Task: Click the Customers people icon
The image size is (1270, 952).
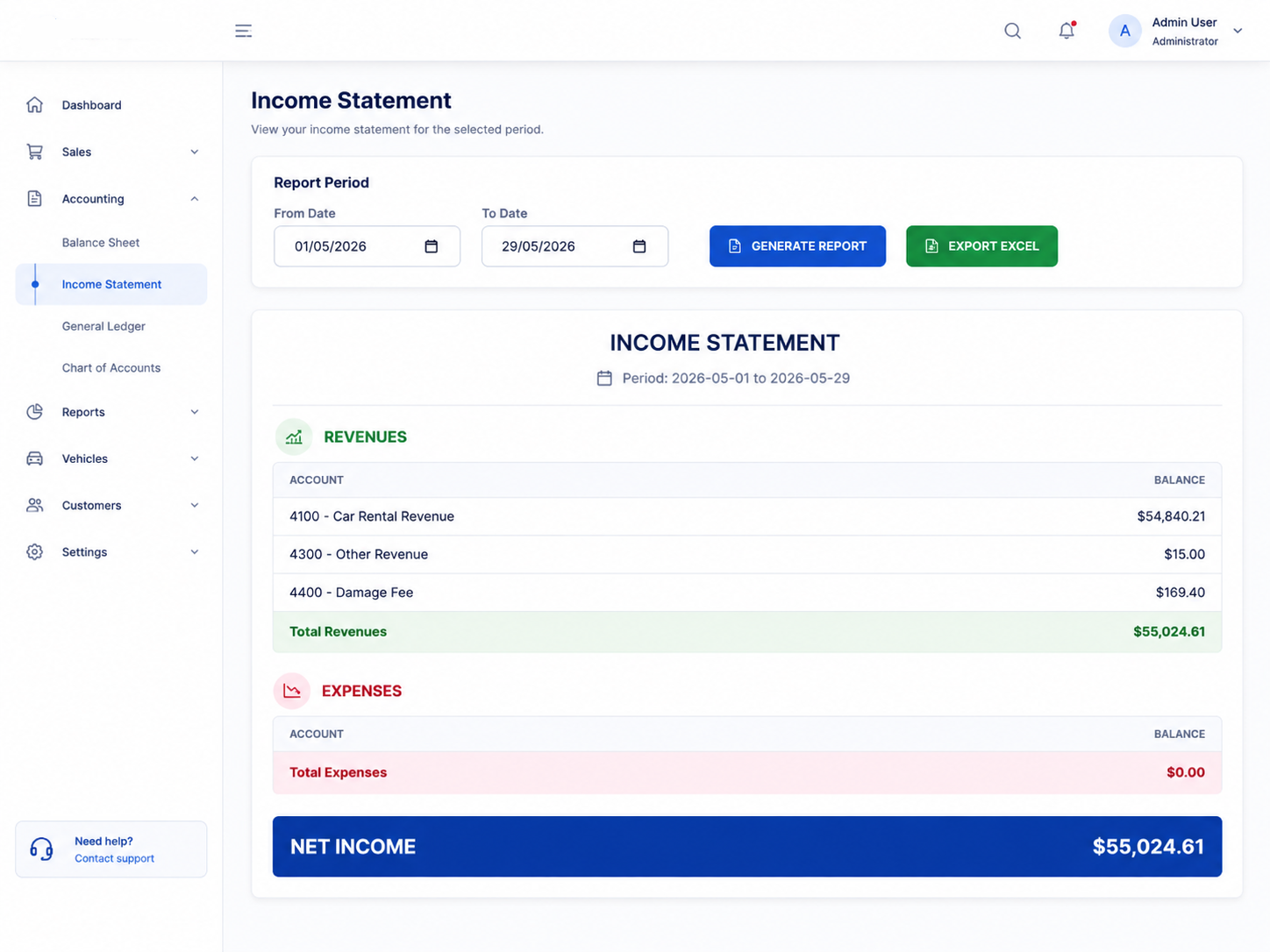Action: point(34,506)
